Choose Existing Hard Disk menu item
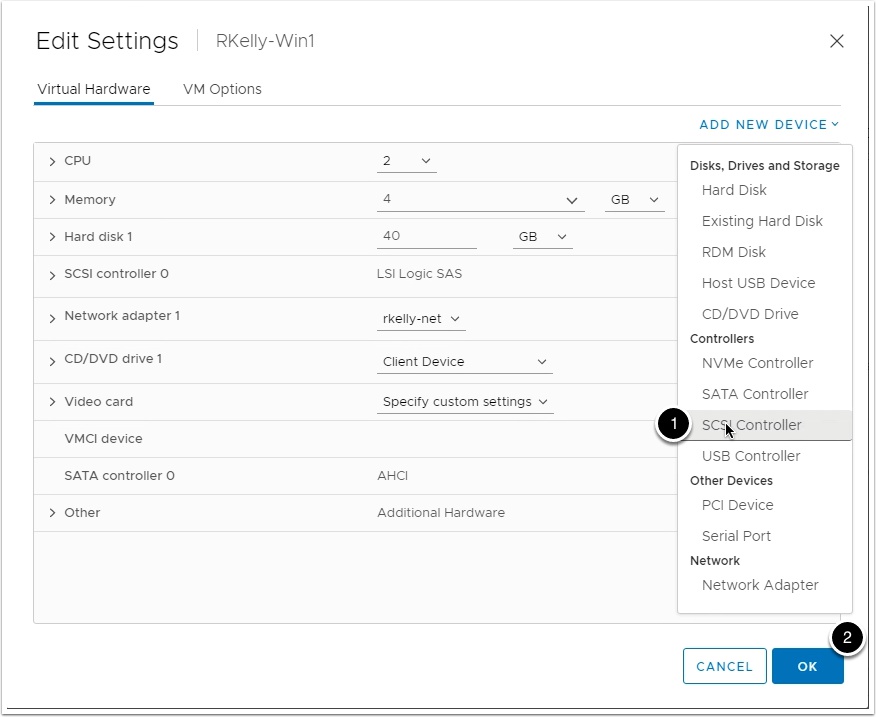This screenshot has height=717, width=876. (762, 221)
